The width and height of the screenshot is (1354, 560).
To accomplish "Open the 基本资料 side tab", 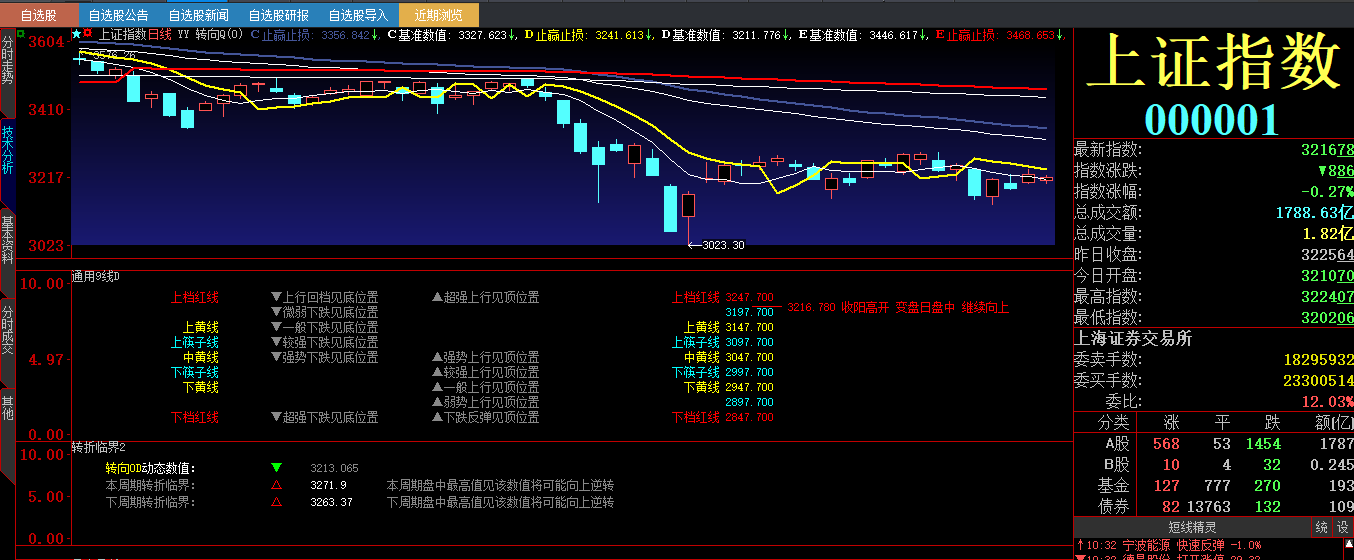I will (x=8, y=240).
